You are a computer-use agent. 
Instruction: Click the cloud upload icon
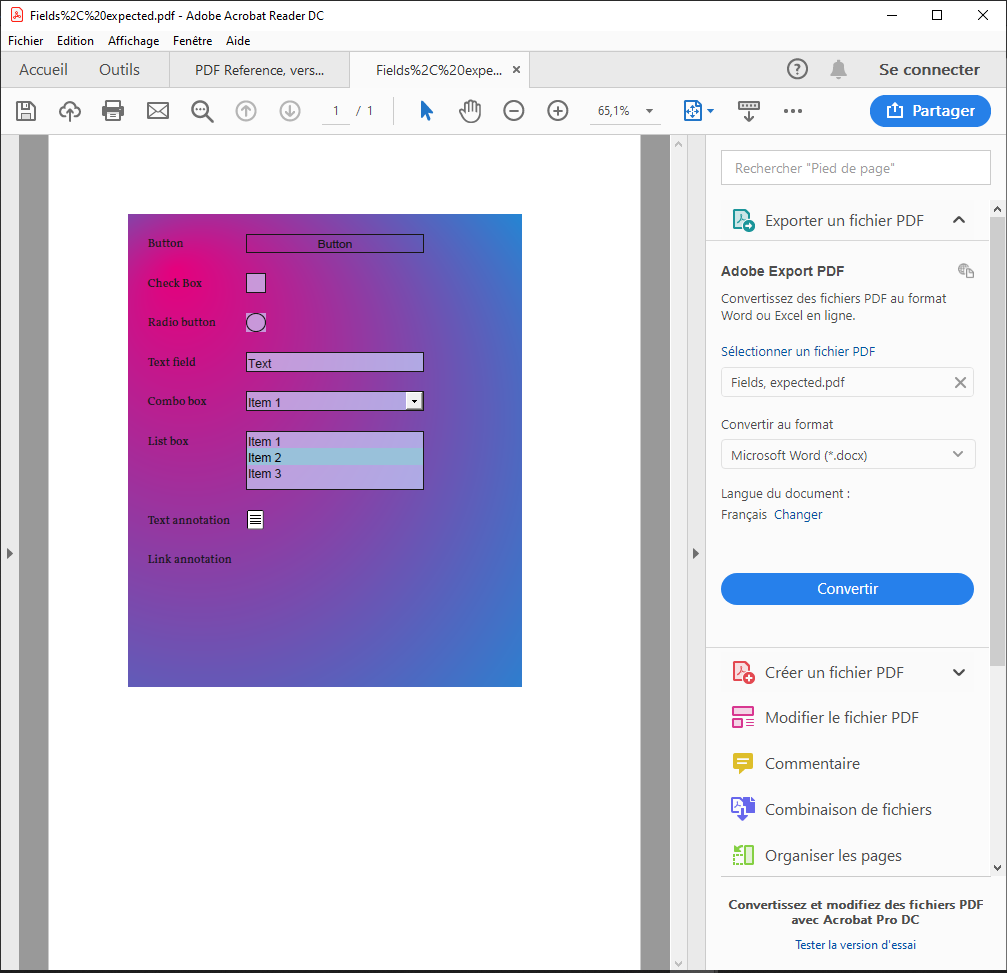(70, 111)
